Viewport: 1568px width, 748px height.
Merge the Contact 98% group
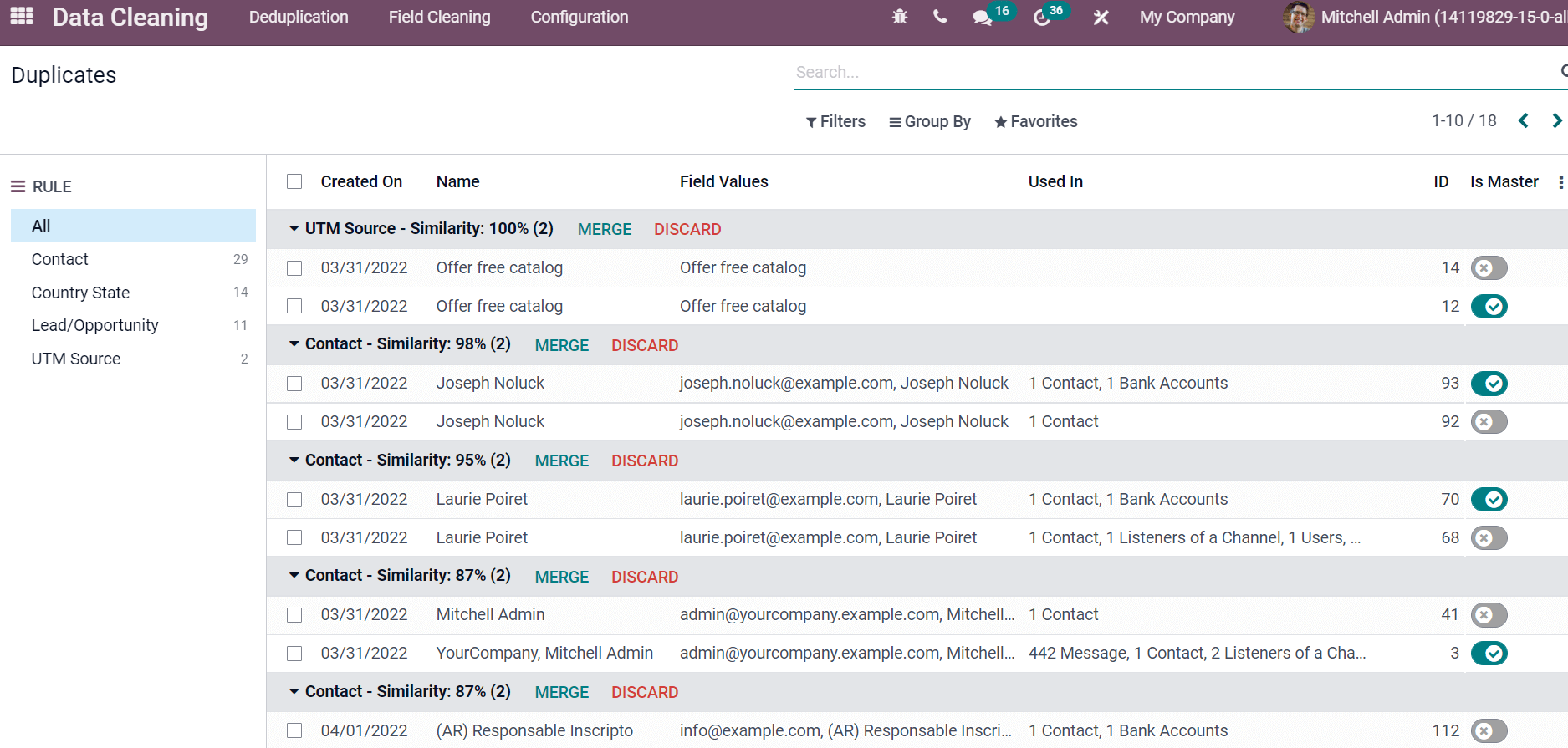[562, 345]
